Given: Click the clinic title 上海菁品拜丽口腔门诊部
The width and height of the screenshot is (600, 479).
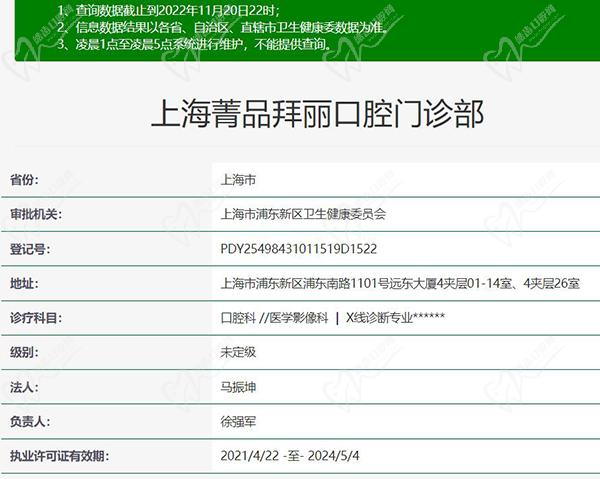Looking at the screenshot, I should tap(316, 115).
